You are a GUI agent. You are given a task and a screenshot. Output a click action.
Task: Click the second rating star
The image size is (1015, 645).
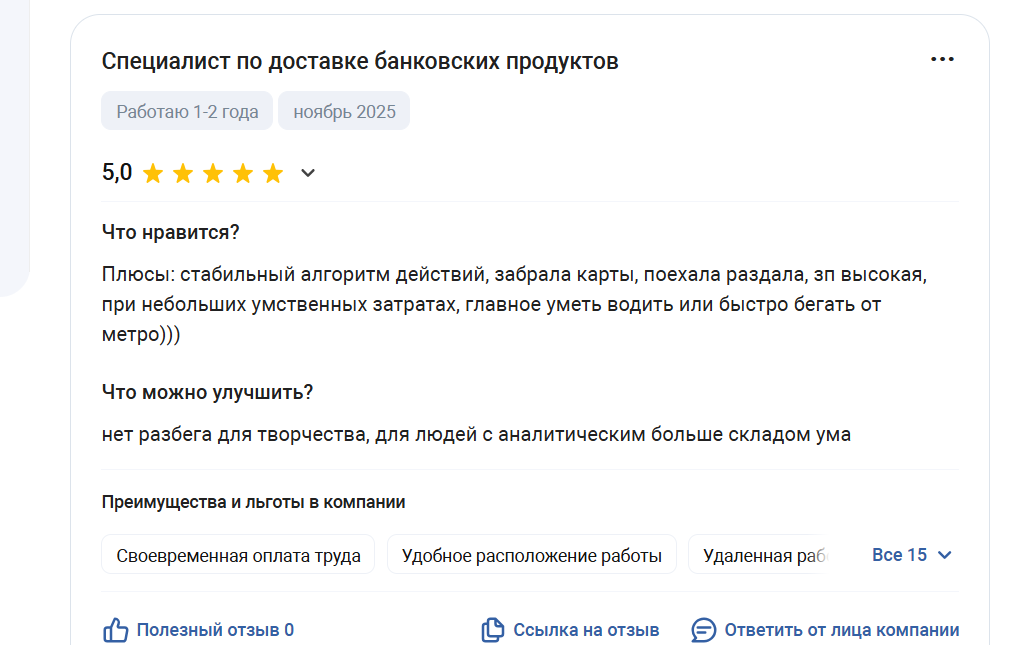pos(183,174)
